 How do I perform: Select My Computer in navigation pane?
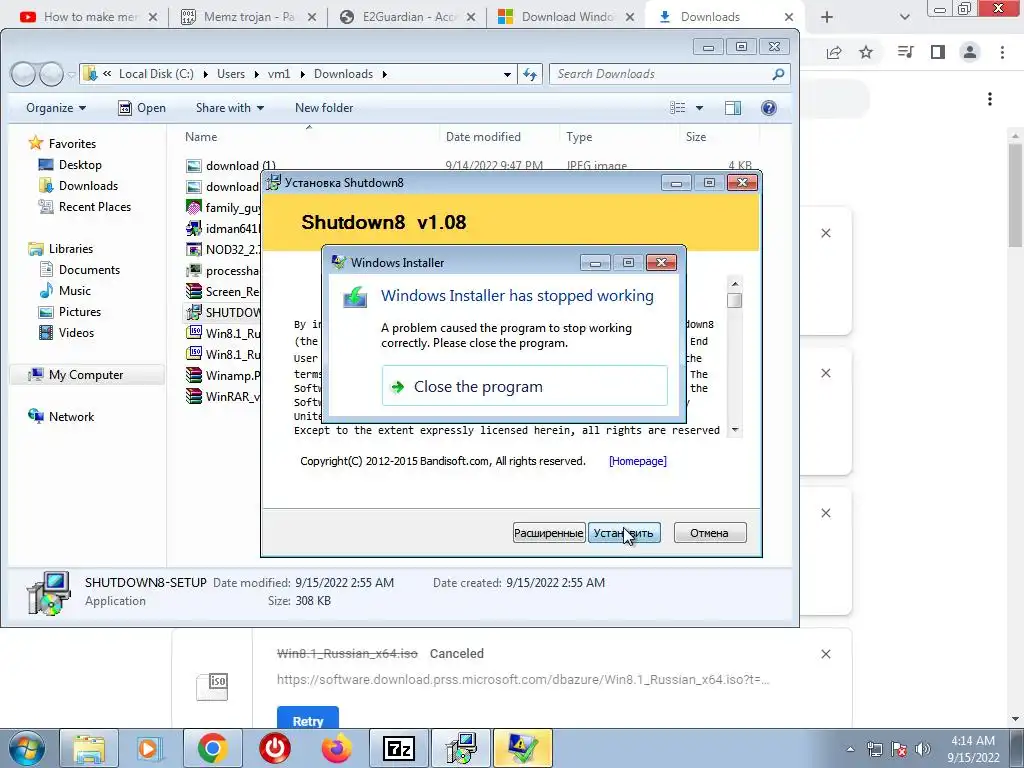click(86, 375)
